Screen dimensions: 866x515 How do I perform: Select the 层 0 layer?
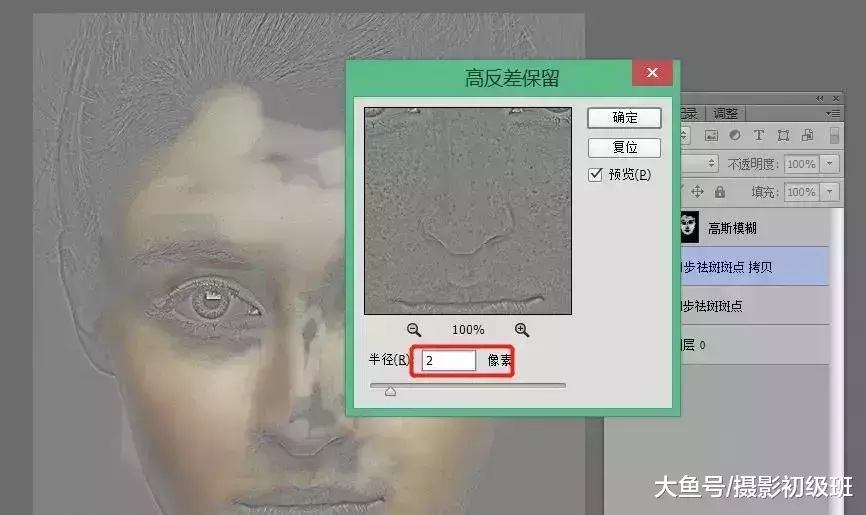tap(754, 345)
